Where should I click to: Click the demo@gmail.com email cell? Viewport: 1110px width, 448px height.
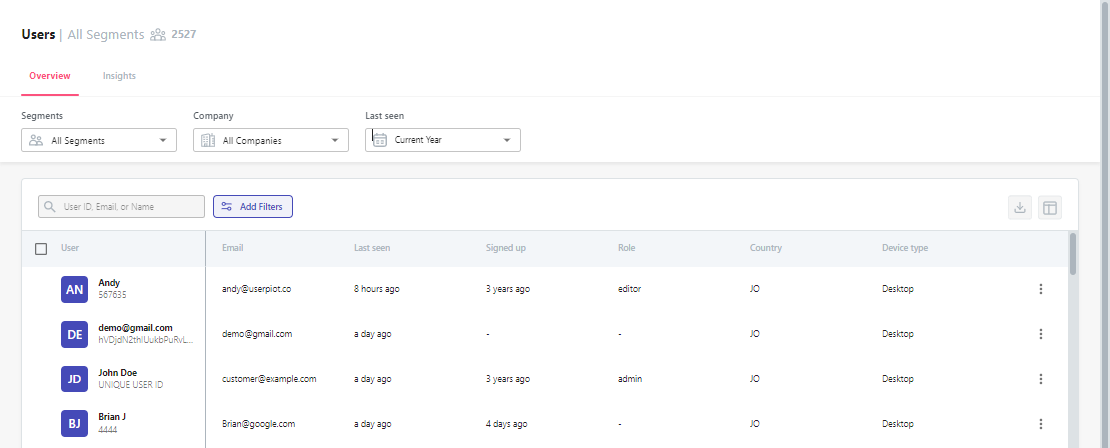point(257,334)
